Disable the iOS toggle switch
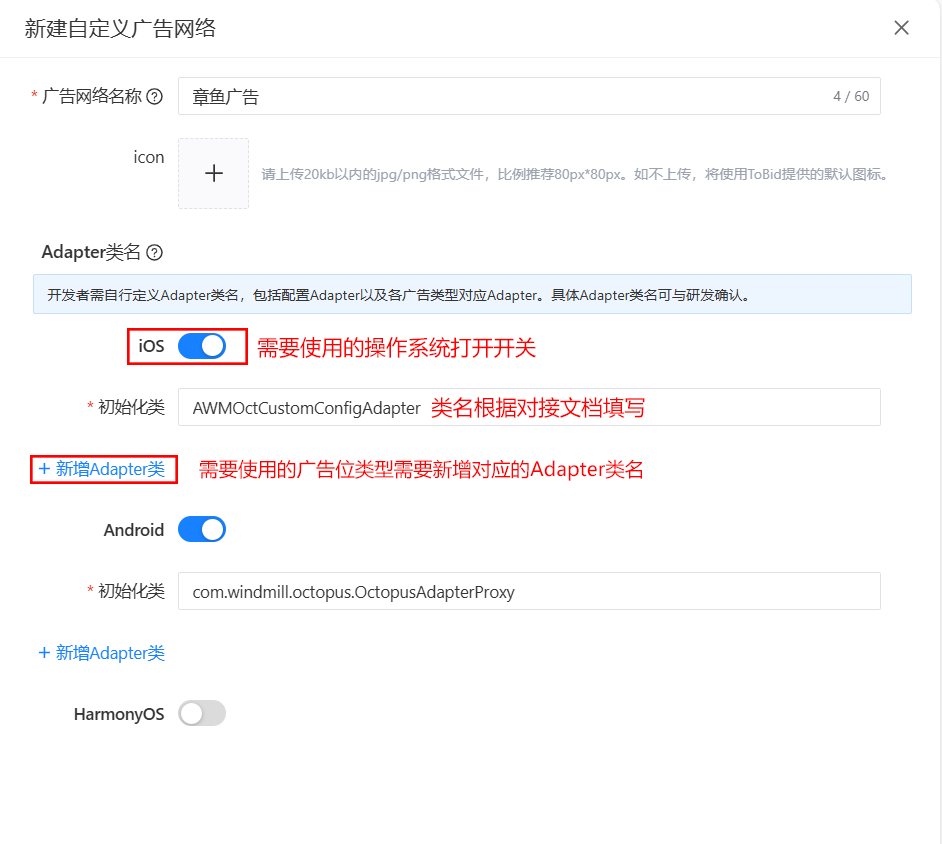This screenshot has height=844, width=942. coord(202,345)
